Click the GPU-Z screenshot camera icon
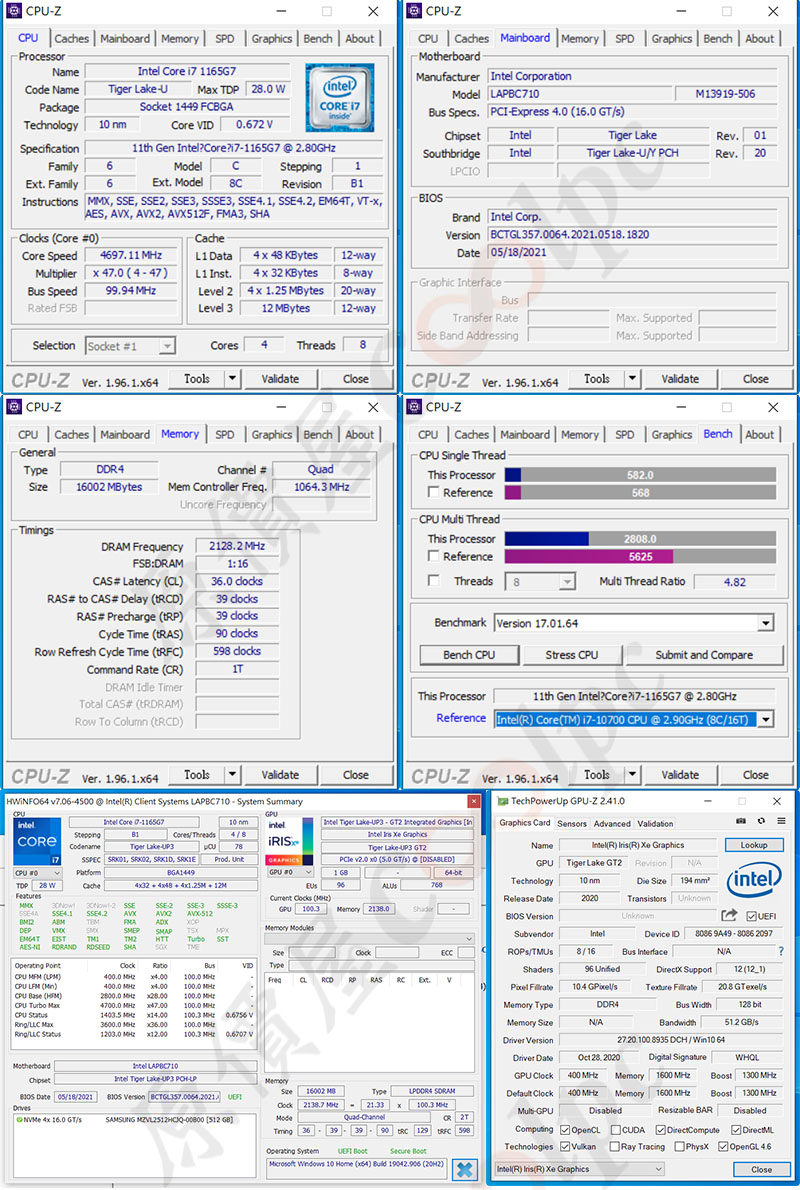 click(741, 821)
